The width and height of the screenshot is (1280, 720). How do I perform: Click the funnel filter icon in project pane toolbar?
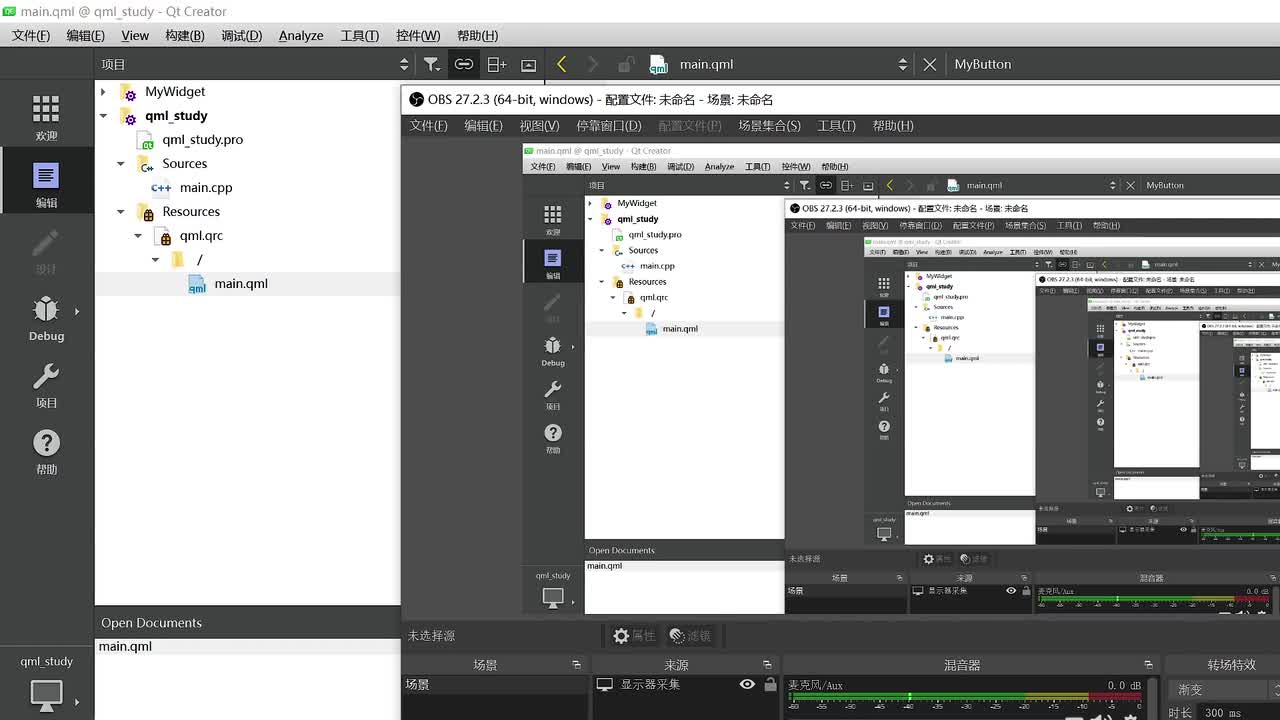[431, 64]
